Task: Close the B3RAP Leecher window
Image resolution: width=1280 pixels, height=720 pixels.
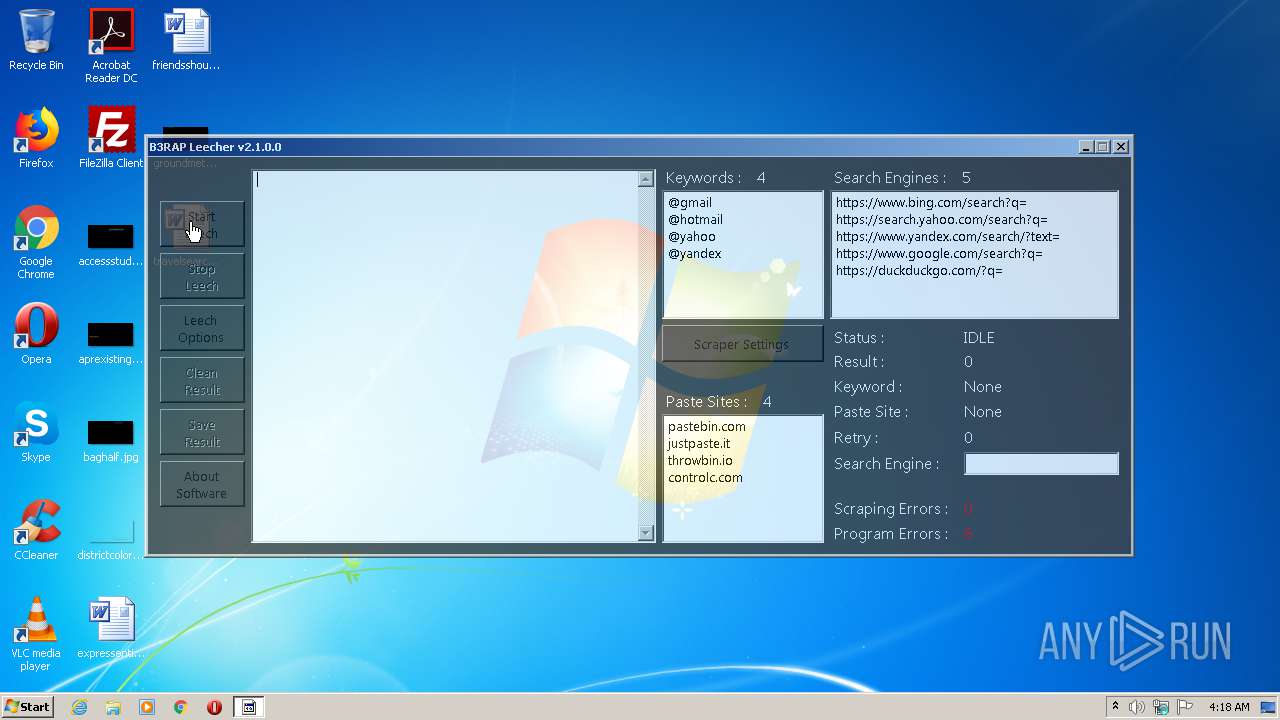Action: [1121, 147]
